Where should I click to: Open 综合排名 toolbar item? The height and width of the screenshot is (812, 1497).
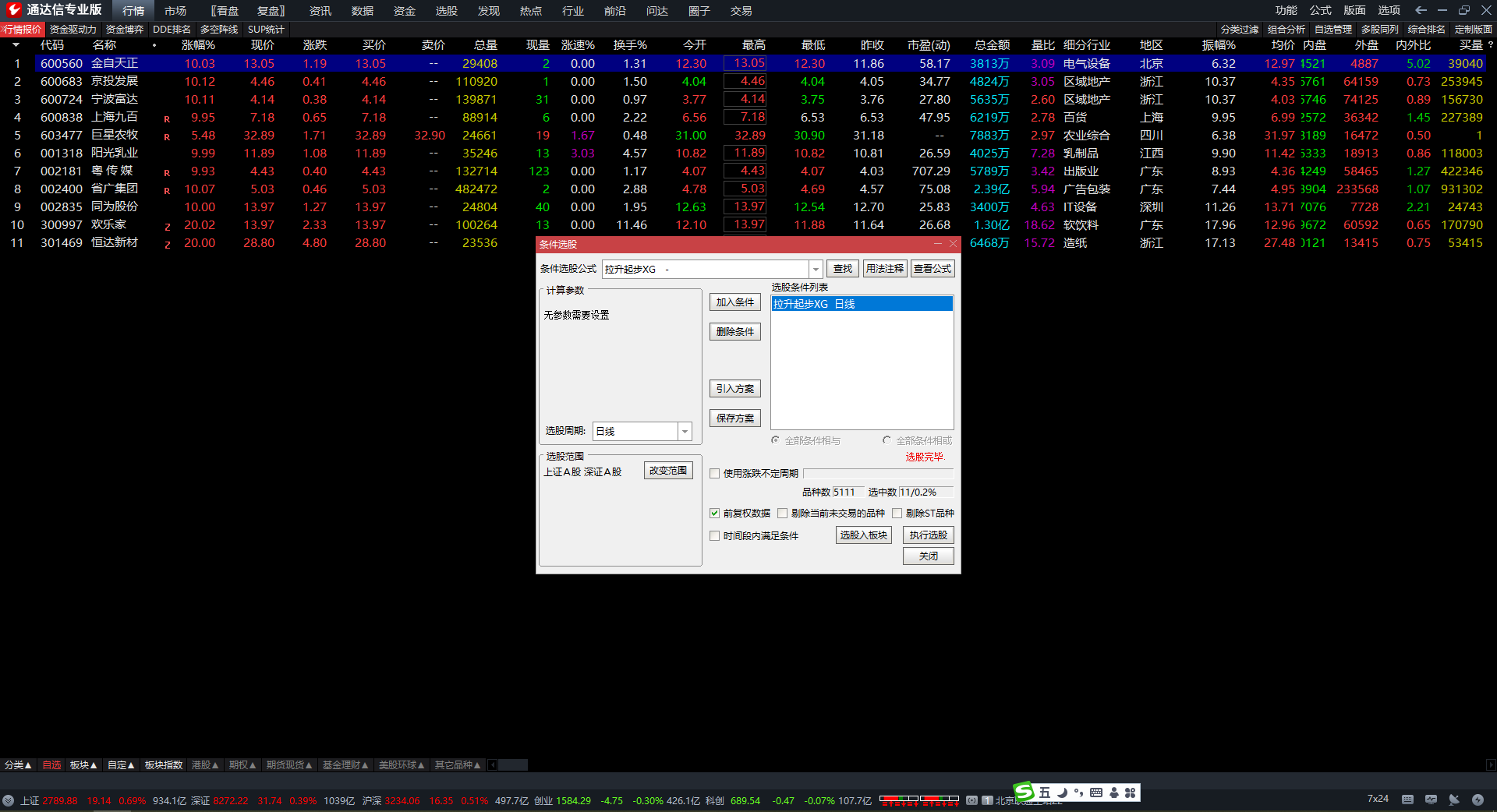point(1426,30)
